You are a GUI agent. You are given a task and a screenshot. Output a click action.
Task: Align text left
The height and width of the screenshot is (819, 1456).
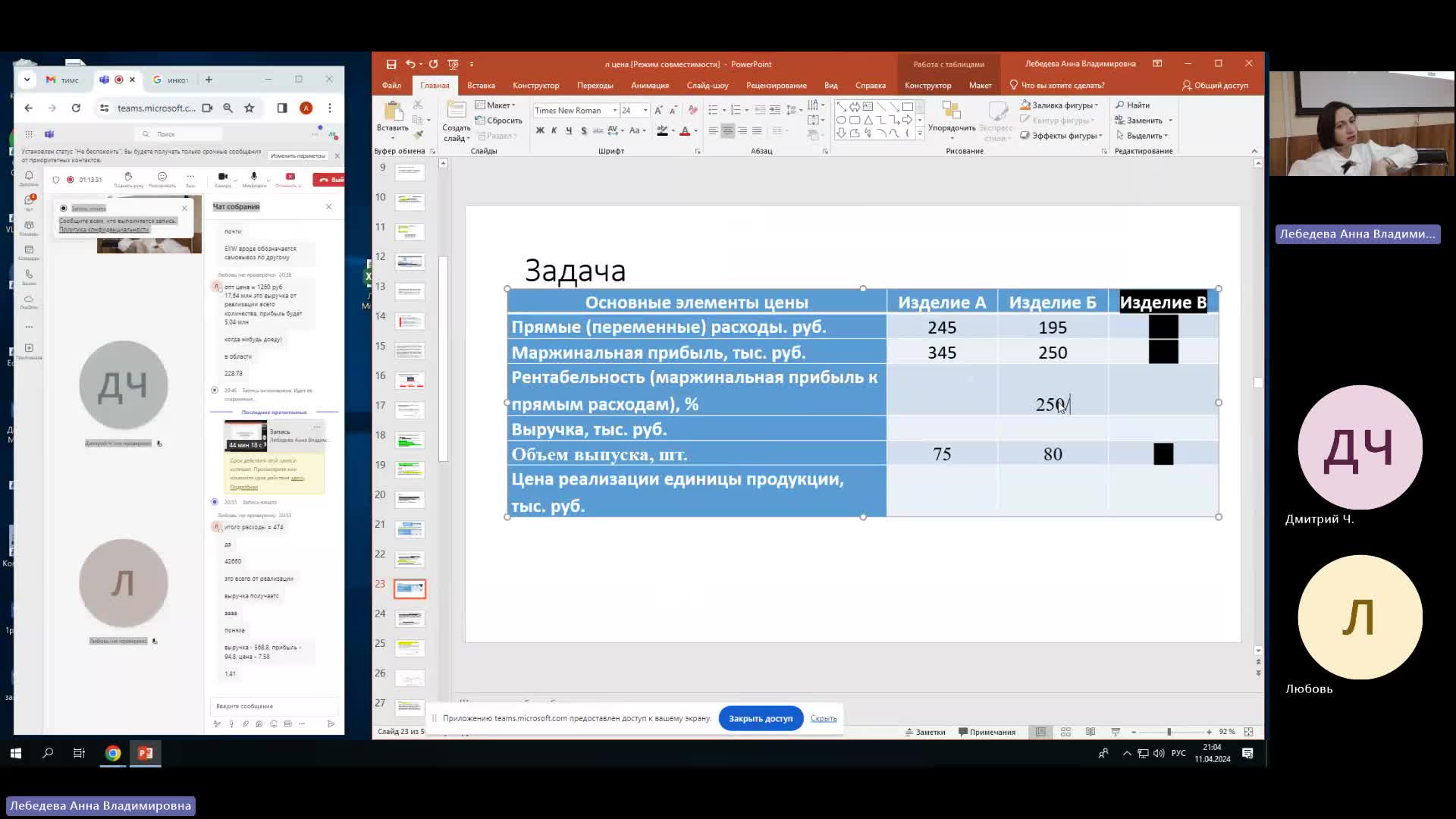point(713,131)
